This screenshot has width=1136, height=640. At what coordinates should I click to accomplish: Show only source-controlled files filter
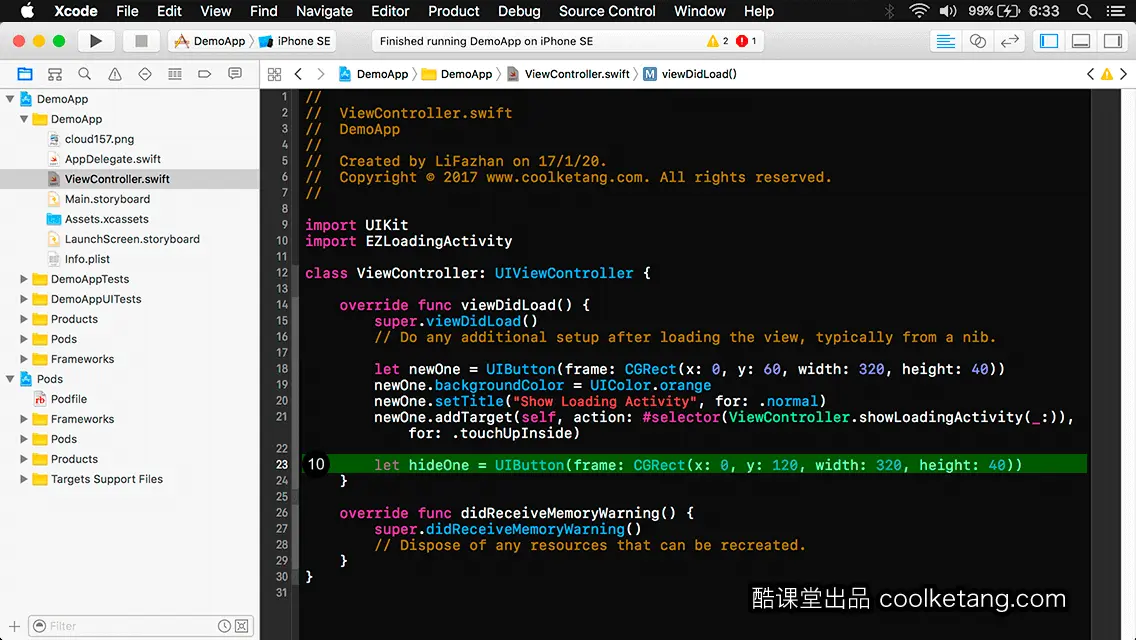[x=242, y=626]
